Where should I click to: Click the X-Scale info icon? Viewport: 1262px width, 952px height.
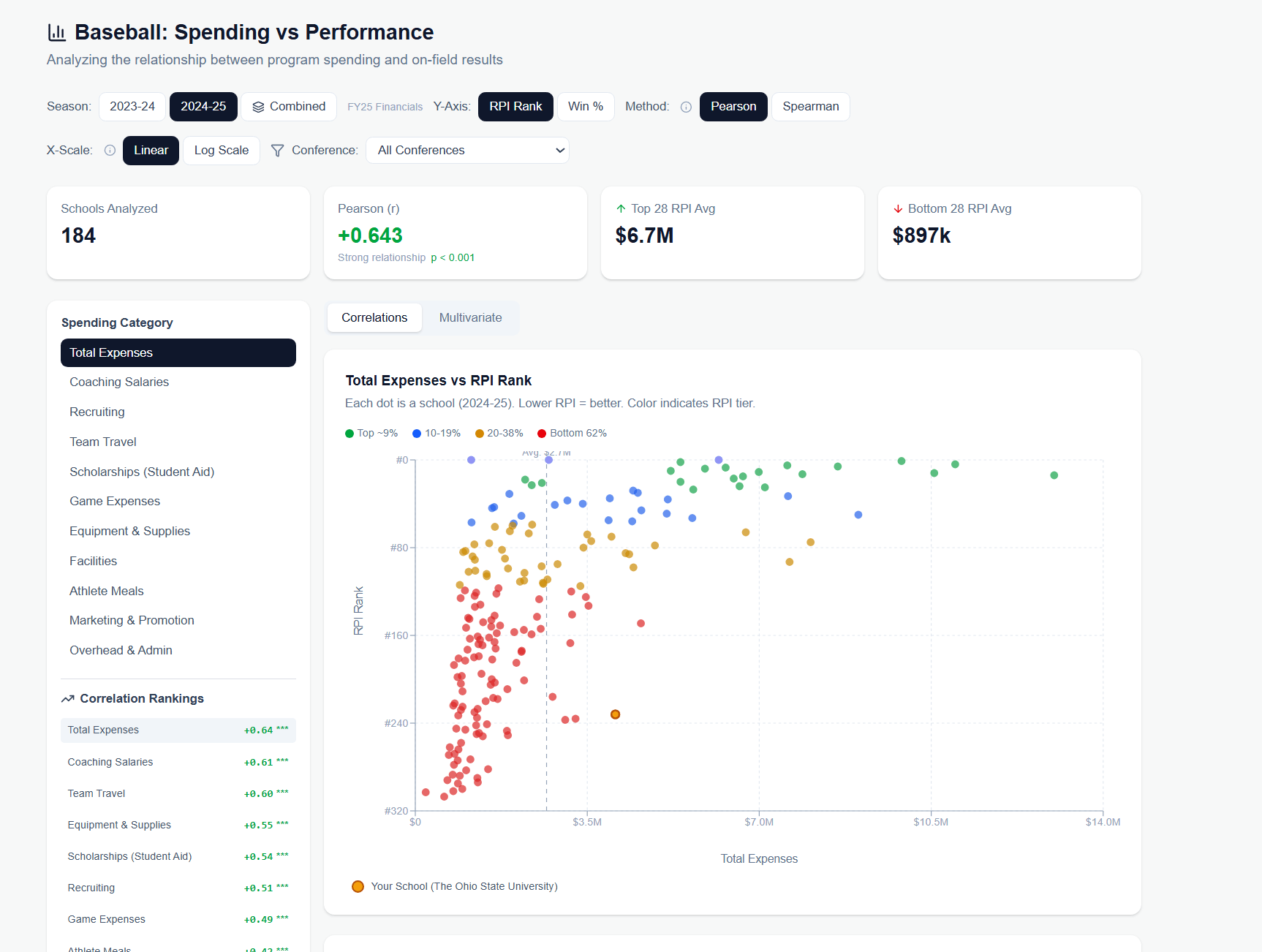point(110,151)
